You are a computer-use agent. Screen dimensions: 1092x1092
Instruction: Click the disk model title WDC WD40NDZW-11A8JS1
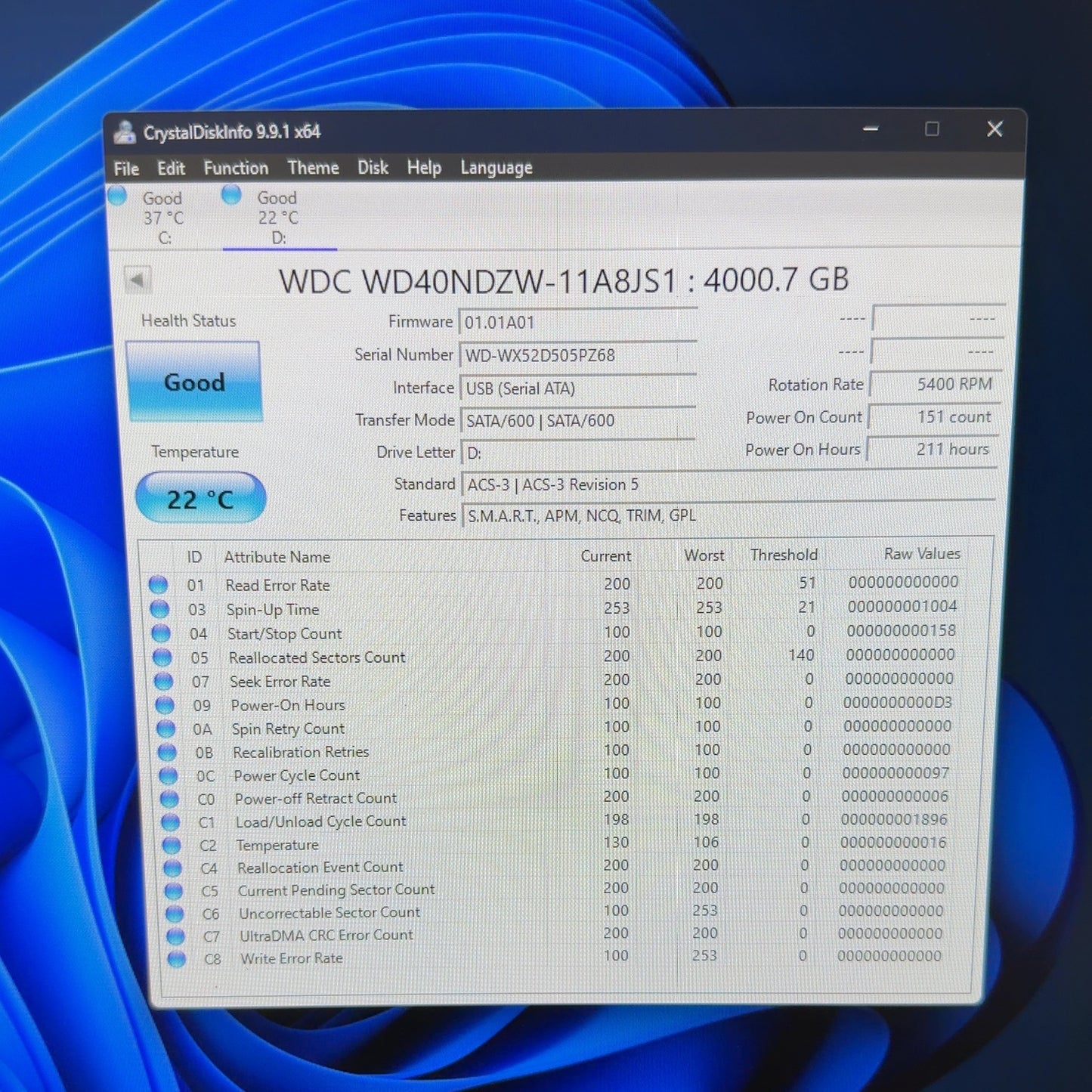[565, 280]
